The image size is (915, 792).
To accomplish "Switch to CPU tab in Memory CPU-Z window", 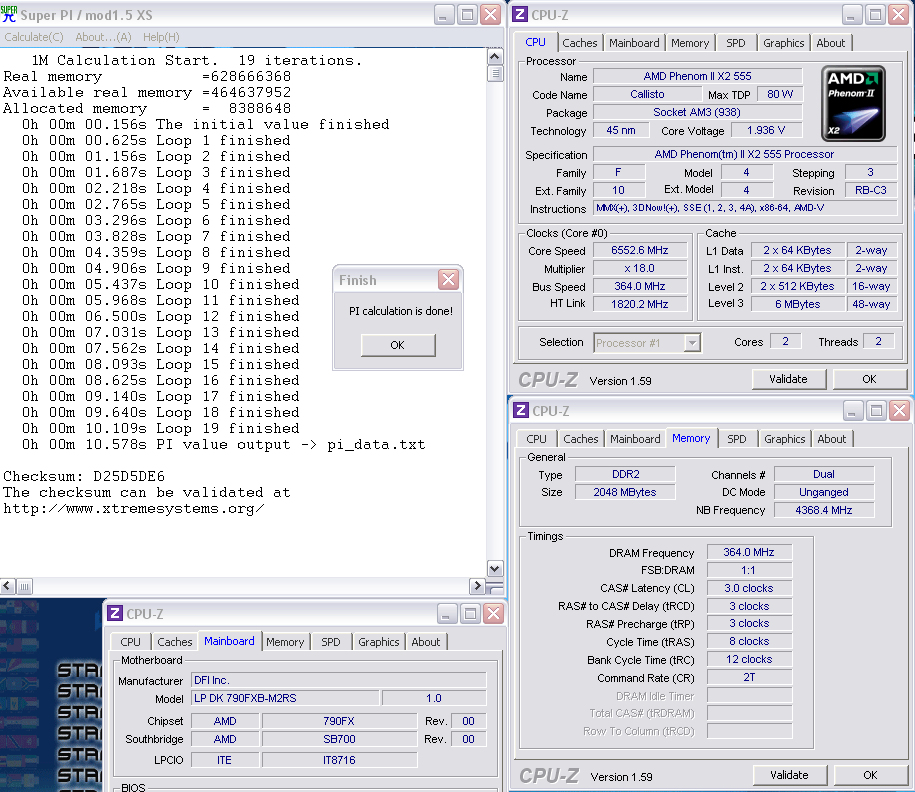I will pyautogui.click(x=536, y=439).
